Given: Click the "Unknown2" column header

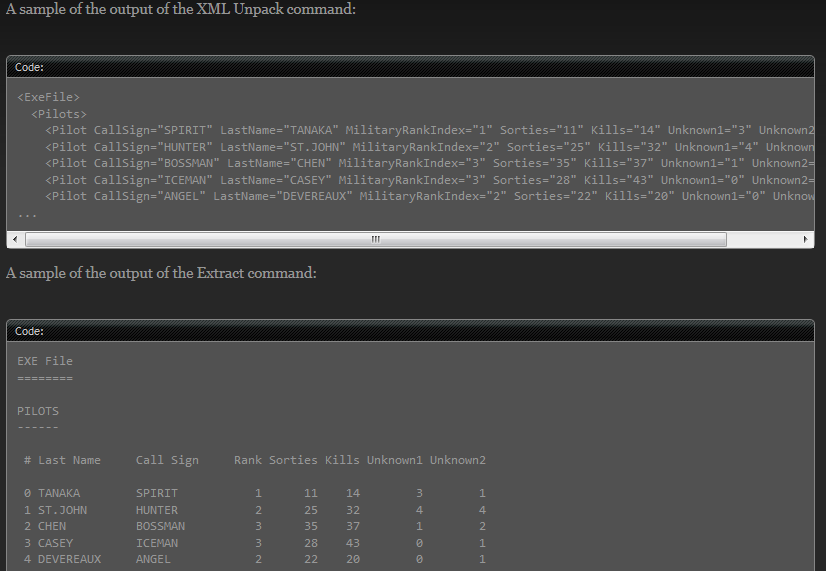Looking at the screenshot, I should point(458,460).
